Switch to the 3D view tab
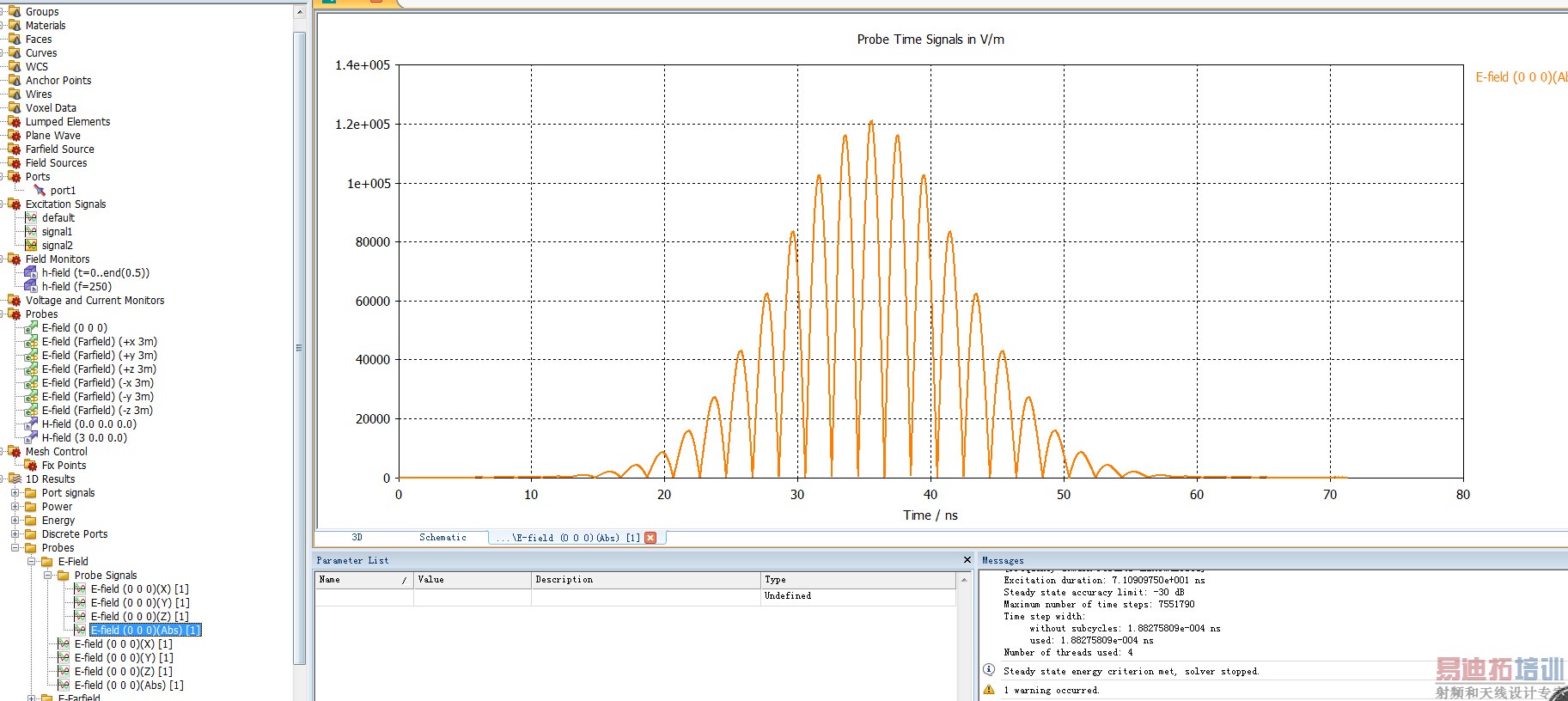The width and height of the screenshot is (1568, 701). (357, 538)
